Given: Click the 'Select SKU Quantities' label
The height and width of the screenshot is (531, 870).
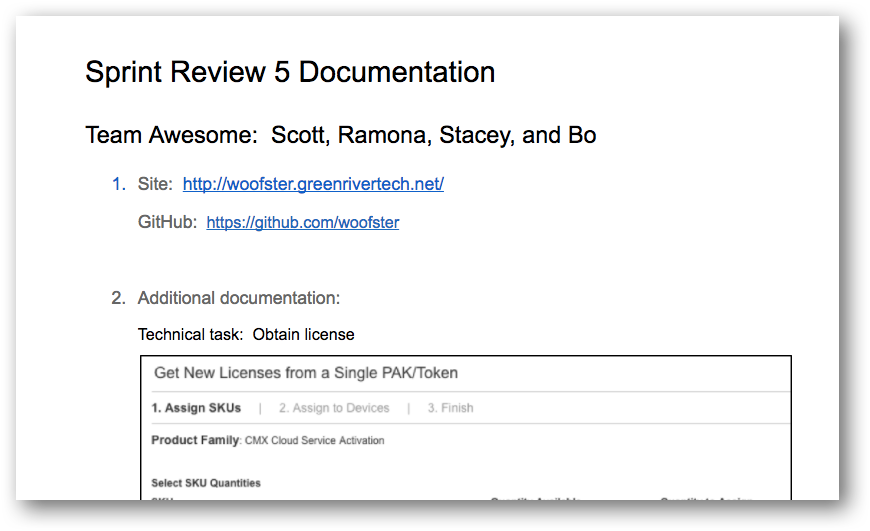Looking at the screenshot, I should click(206, 483).
